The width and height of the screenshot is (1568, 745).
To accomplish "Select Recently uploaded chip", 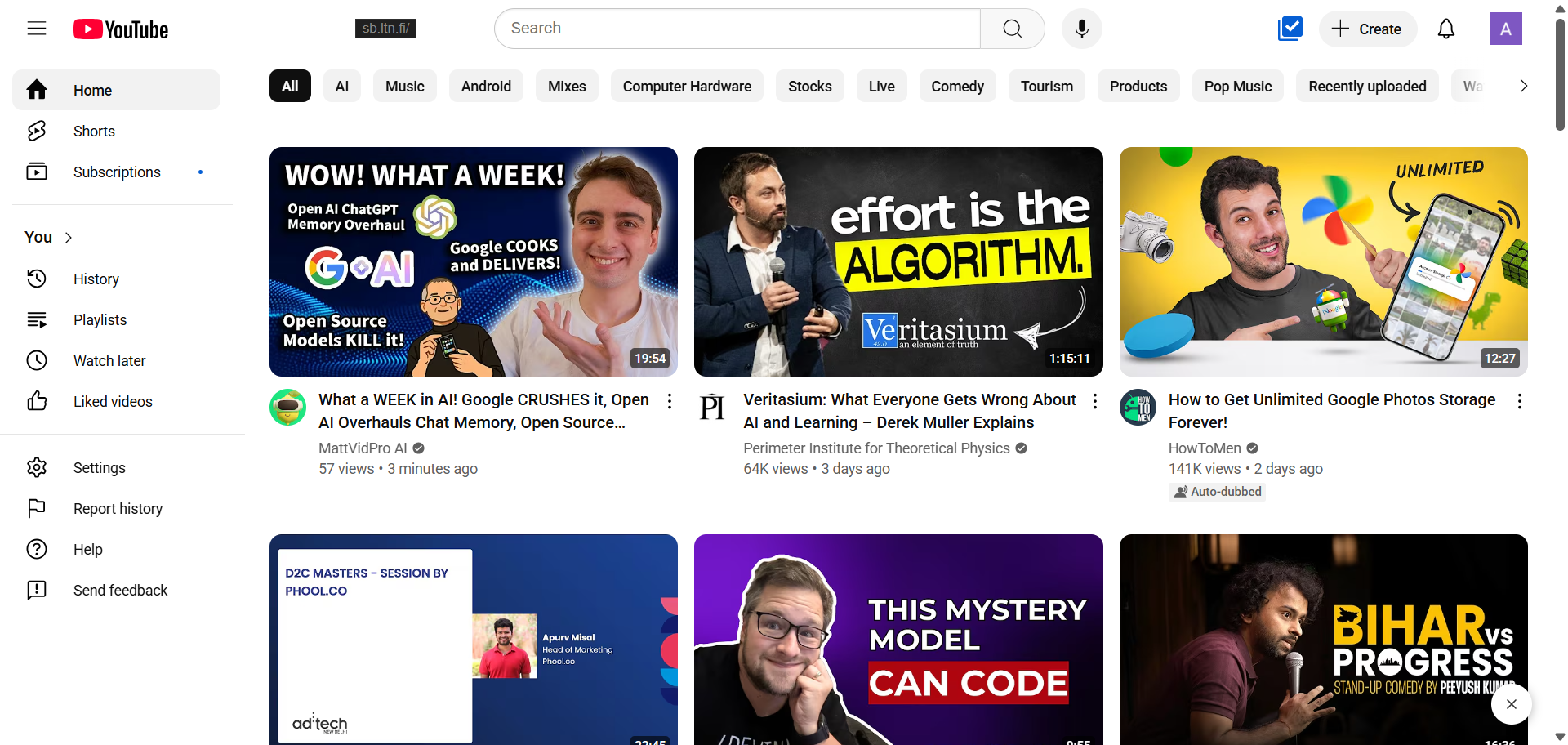I will (1368, 87).
